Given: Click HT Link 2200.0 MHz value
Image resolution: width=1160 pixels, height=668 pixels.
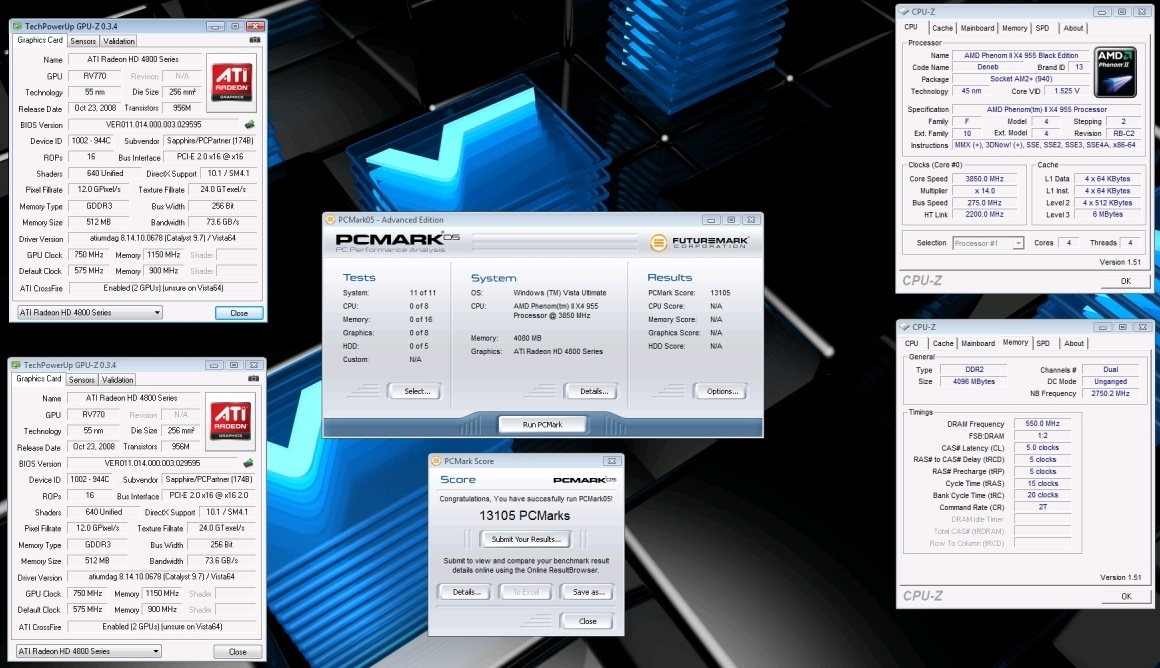Looking at the screenshot, I should point(984,214).
